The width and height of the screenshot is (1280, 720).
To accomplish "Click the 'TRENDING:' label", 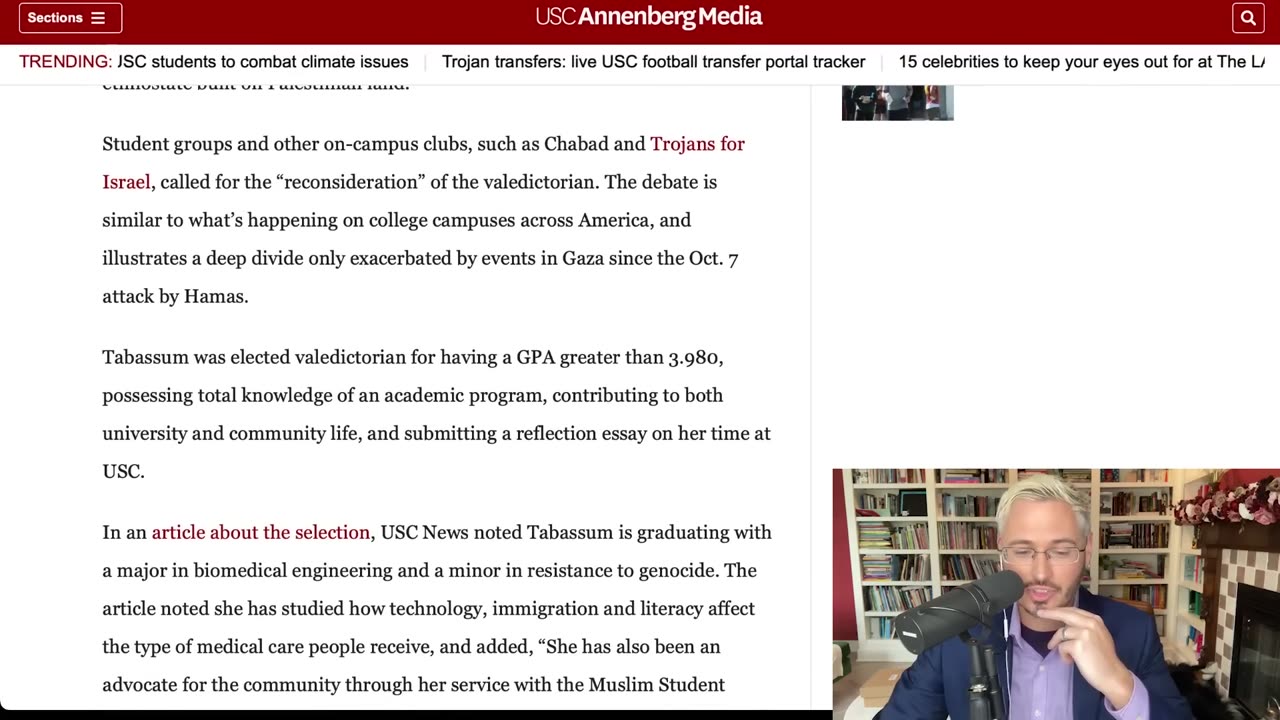I will pos(66,62).
